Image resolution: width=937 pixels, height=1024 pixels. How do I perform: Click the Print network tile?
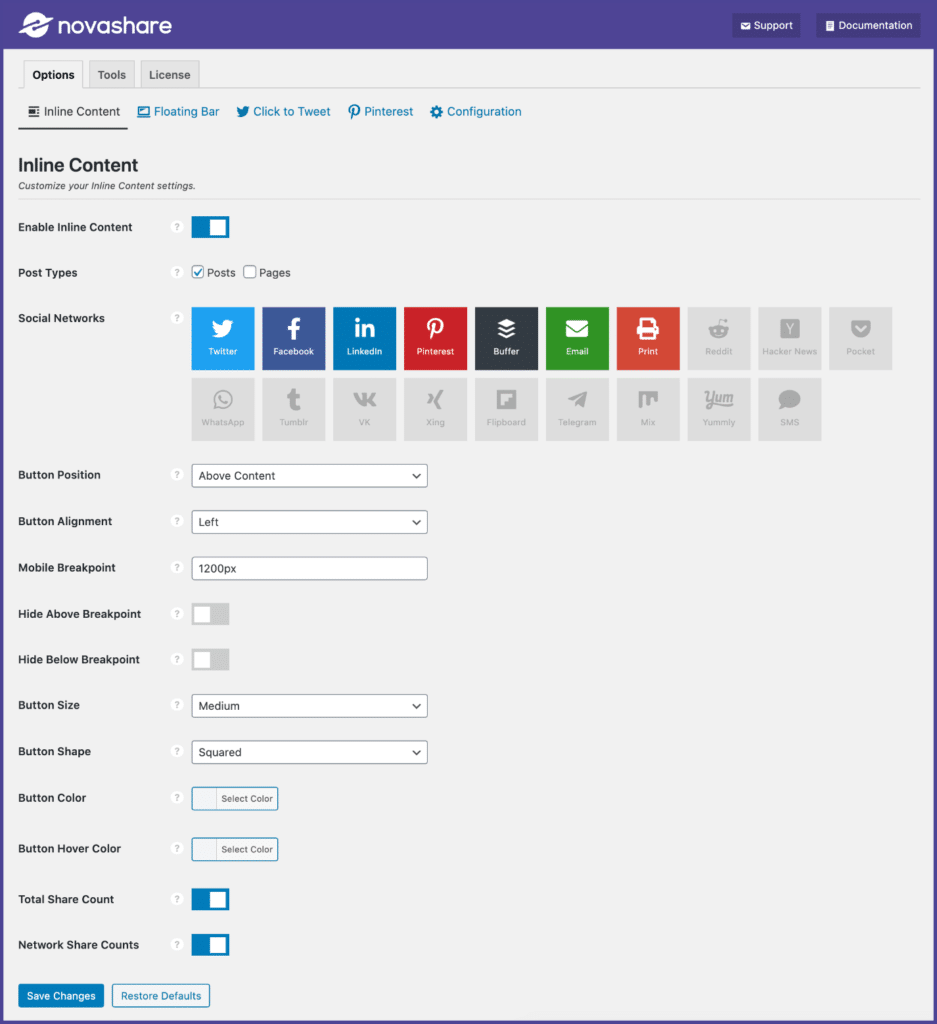648,338
